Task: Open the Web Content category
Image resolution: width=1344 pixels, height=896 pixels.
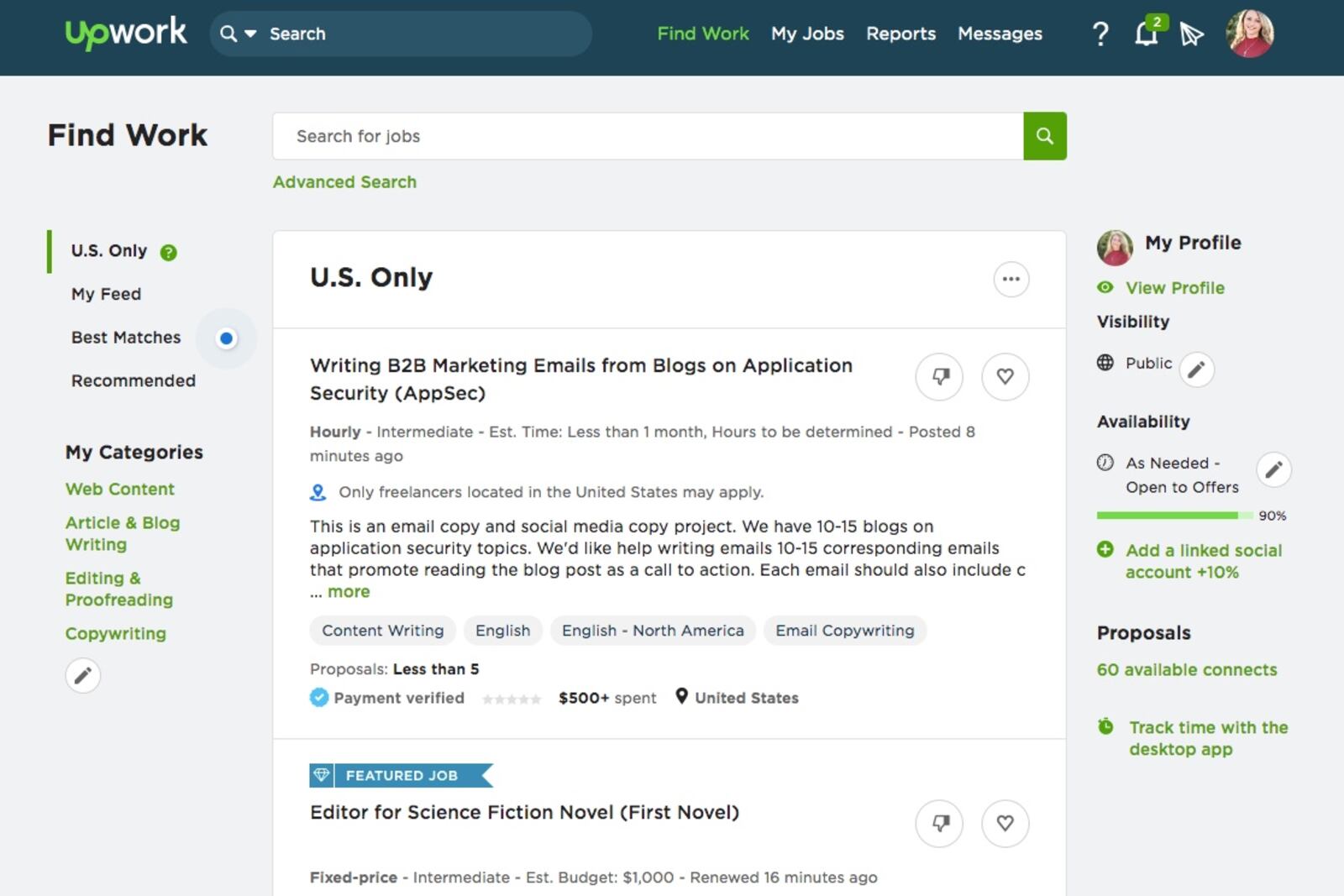Action: coord(120,489)
